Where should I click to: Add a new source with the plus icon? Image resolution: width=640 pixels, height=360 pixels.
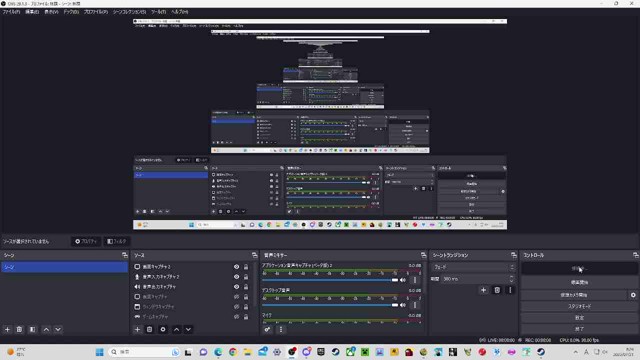pos(138,329)
